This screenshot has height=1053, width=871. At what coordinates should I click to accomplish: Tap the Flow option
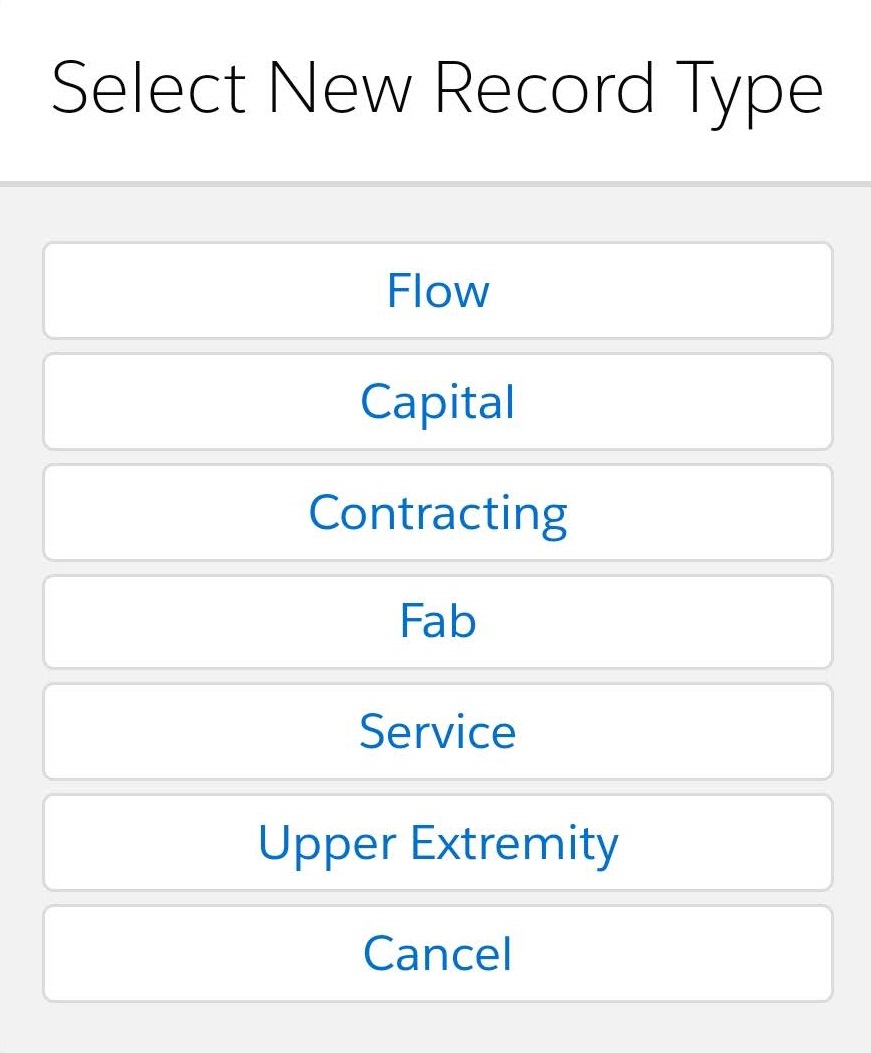(437, 291)
